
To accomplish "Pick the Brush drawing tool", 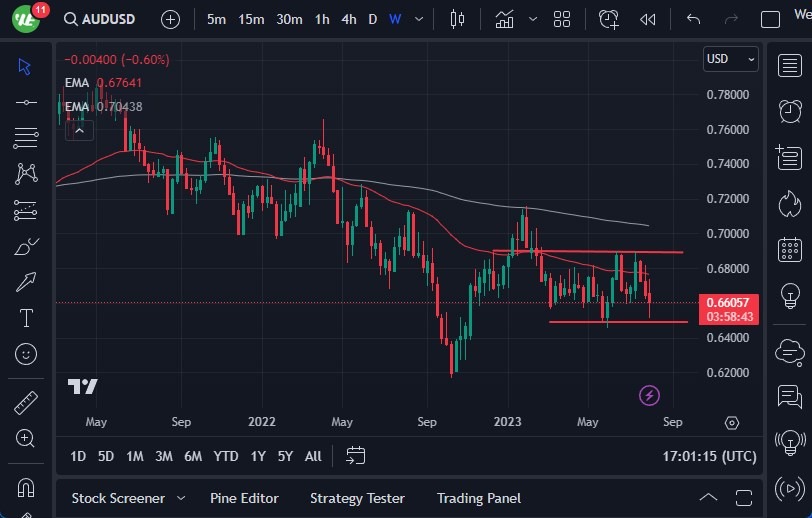I will click(x=26, y=246).
